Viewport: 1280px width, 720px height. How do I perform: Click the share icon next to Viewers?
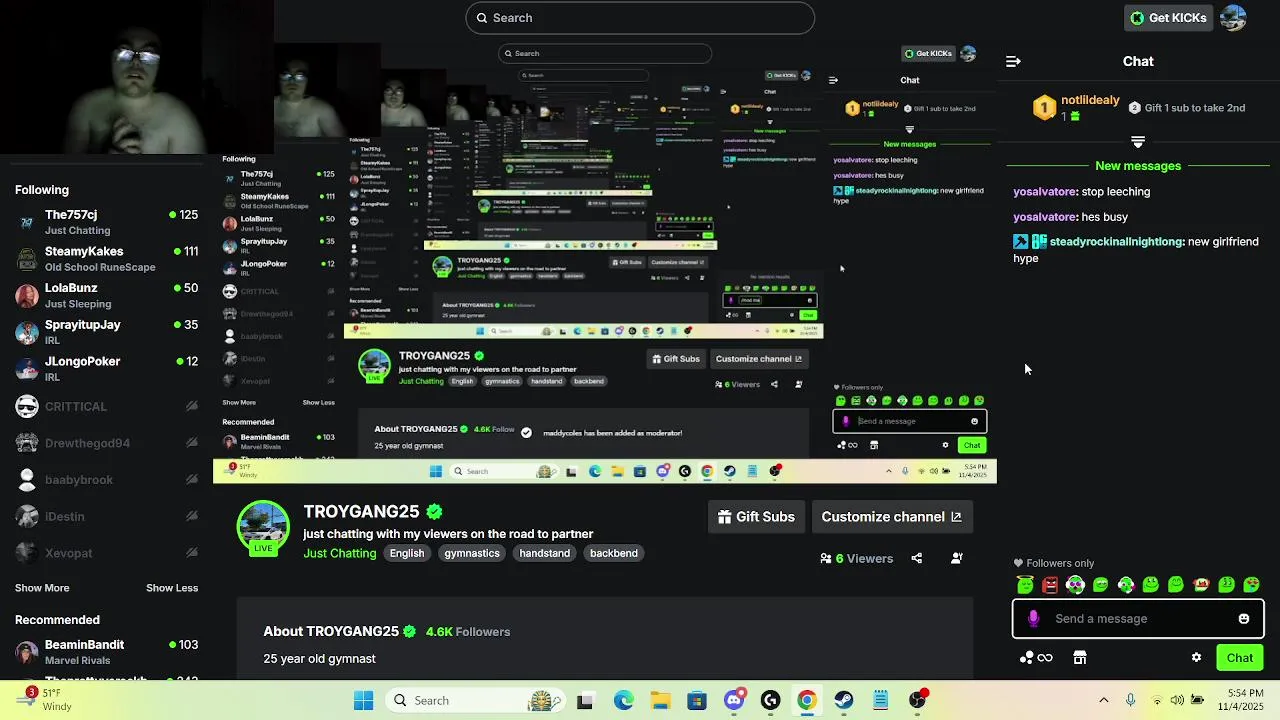tap(917, 558)
